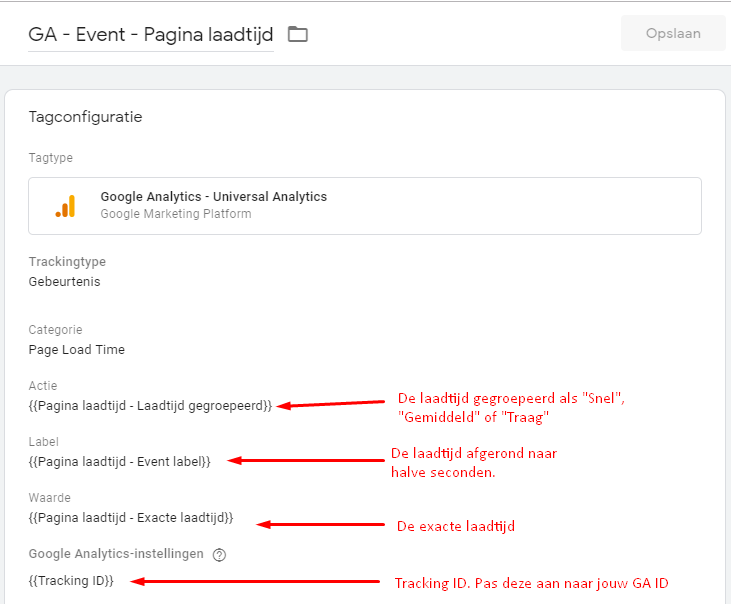Select the Tagconfiguratie heading
Screen dimensions: 731x604
tap(85, 117)
